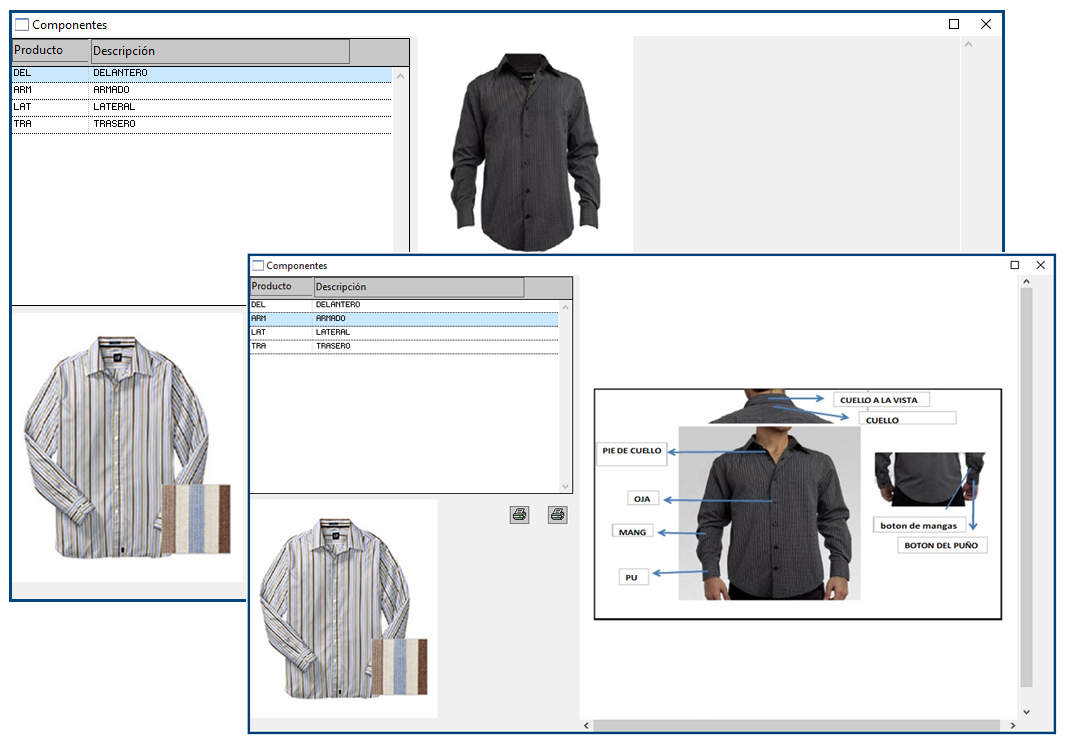Image resolution: width=1066 pixels, height=741 pixels.
Task: Click DELANTERO description in front window
Action: (x=338, y=305)
